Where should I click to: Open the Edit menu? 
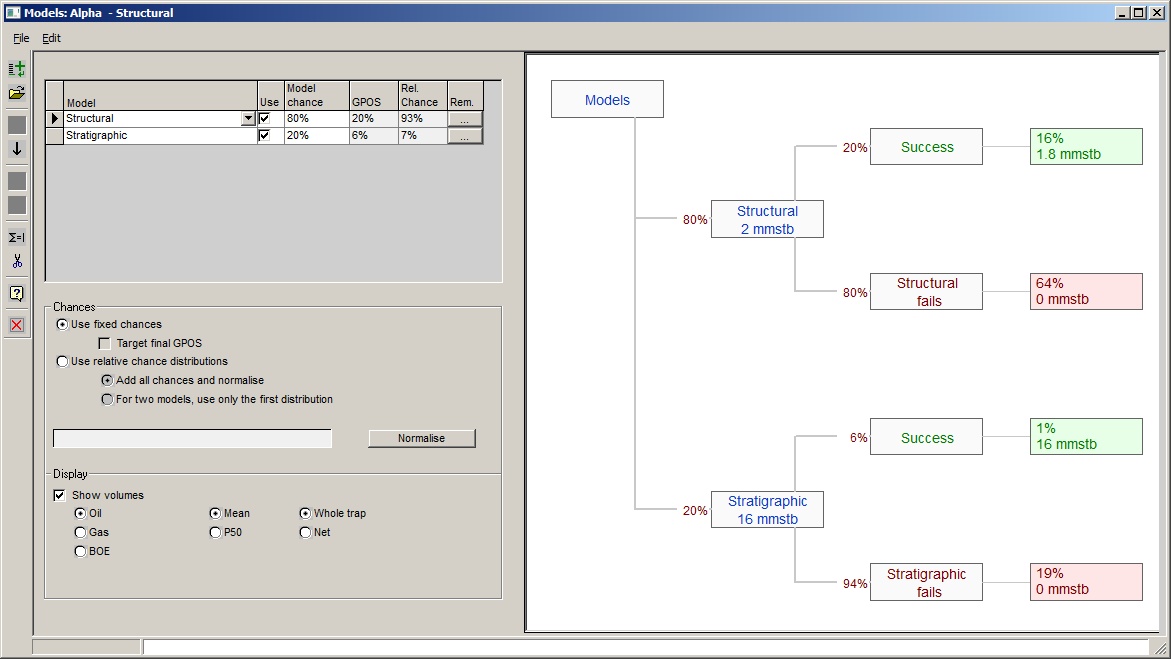coord(51,38)
